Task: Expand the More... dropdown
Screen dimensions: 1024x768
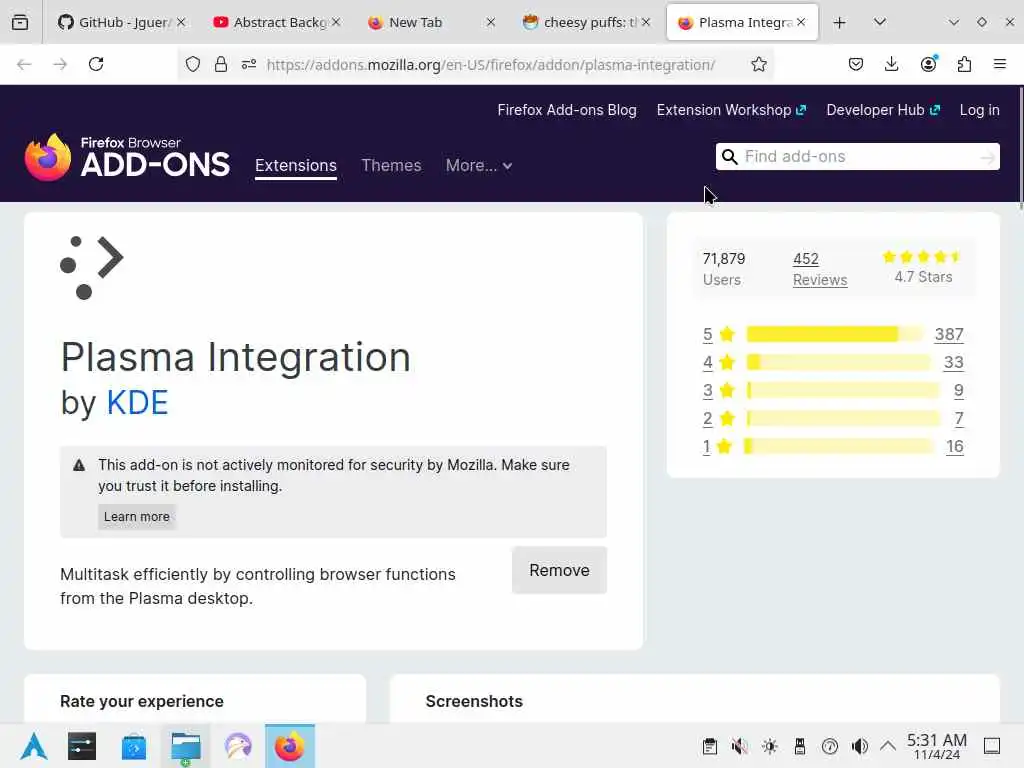Action: point(479,165)
